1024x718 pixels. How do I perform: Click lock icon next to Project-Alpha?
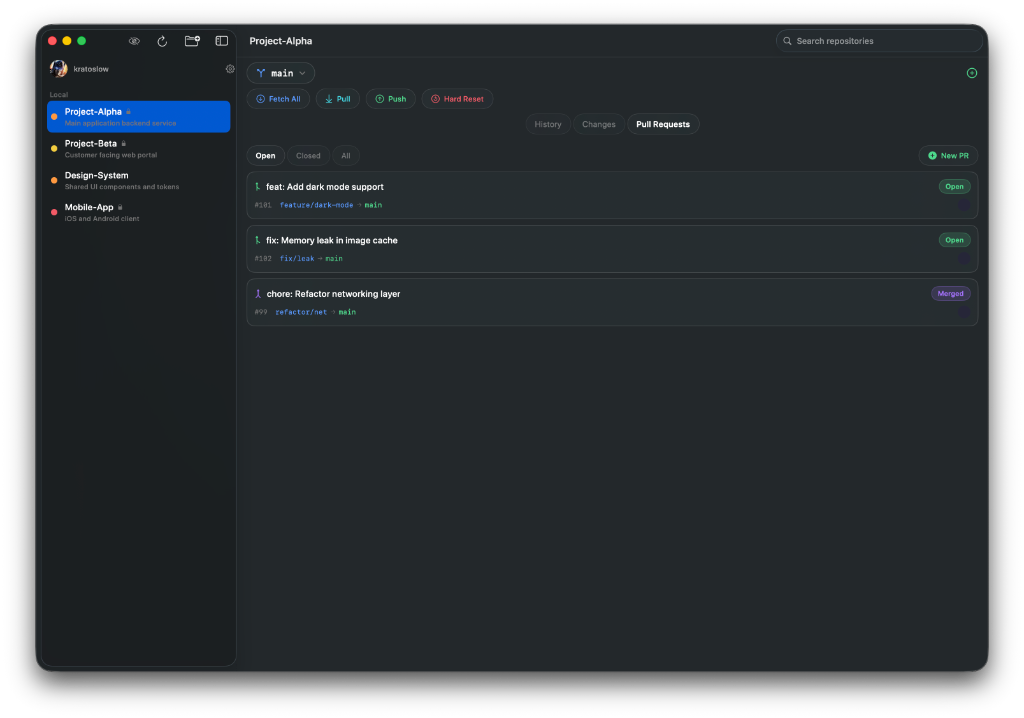tap(129, 112)
